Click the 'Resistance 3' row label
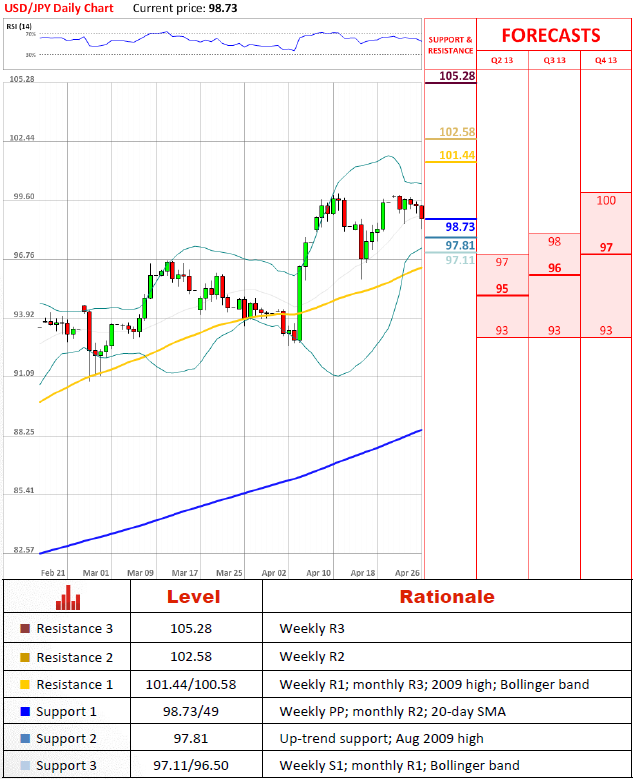This screenshot has width=634, height=779. point(75,628)
